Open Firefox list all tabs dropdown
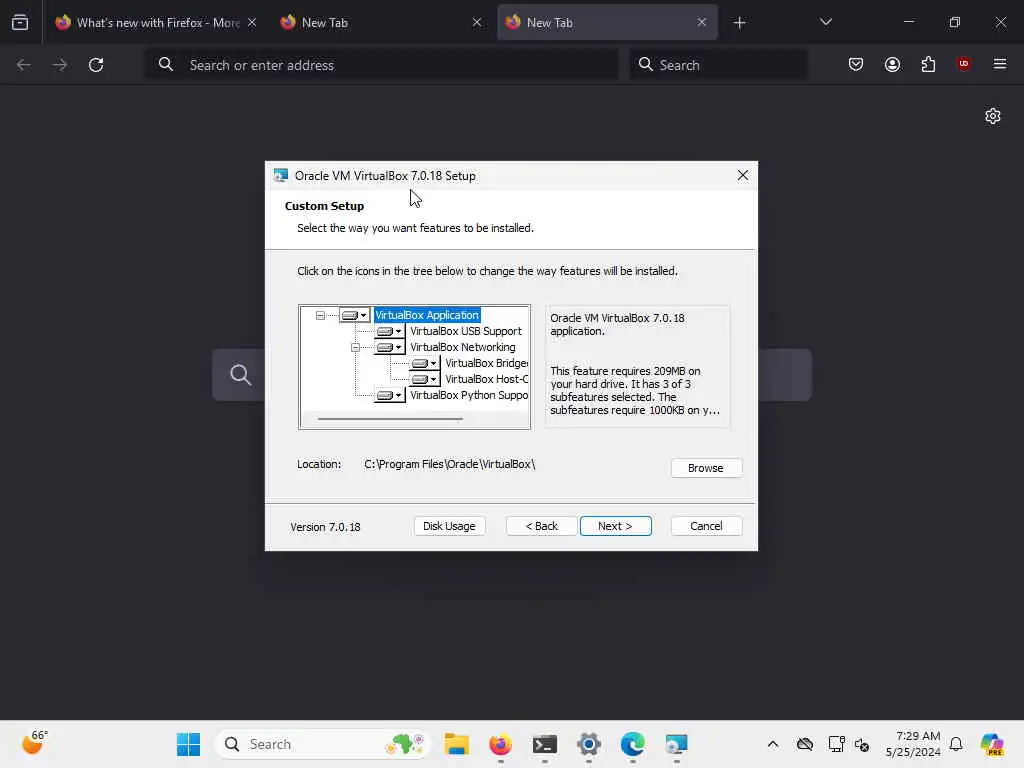Image resolution: width=1024 pixels, height=768 pixels. pos(825,22)
